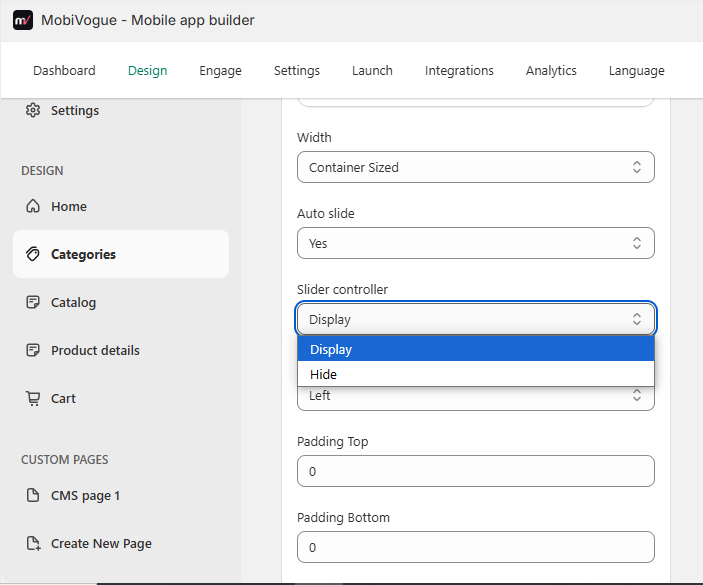Open the Settings top navigation tab
The image size is (703, 585).
(297, 70)
